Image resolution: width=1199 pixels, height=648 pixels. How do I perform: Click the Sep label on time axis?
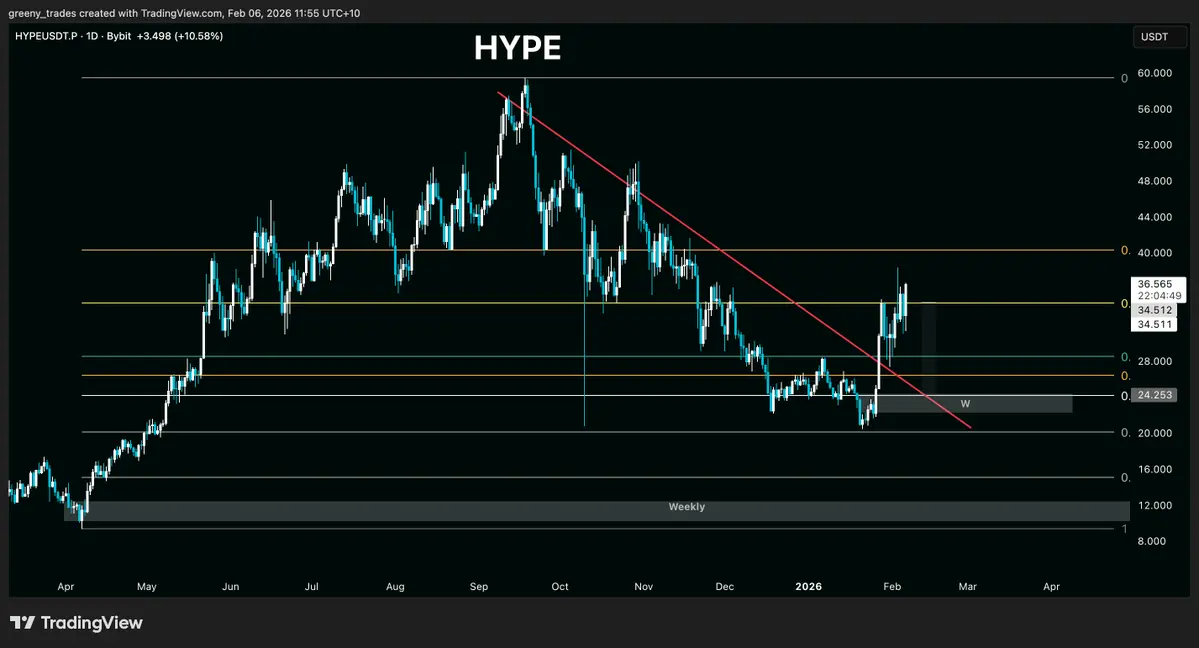pos(479,587)
